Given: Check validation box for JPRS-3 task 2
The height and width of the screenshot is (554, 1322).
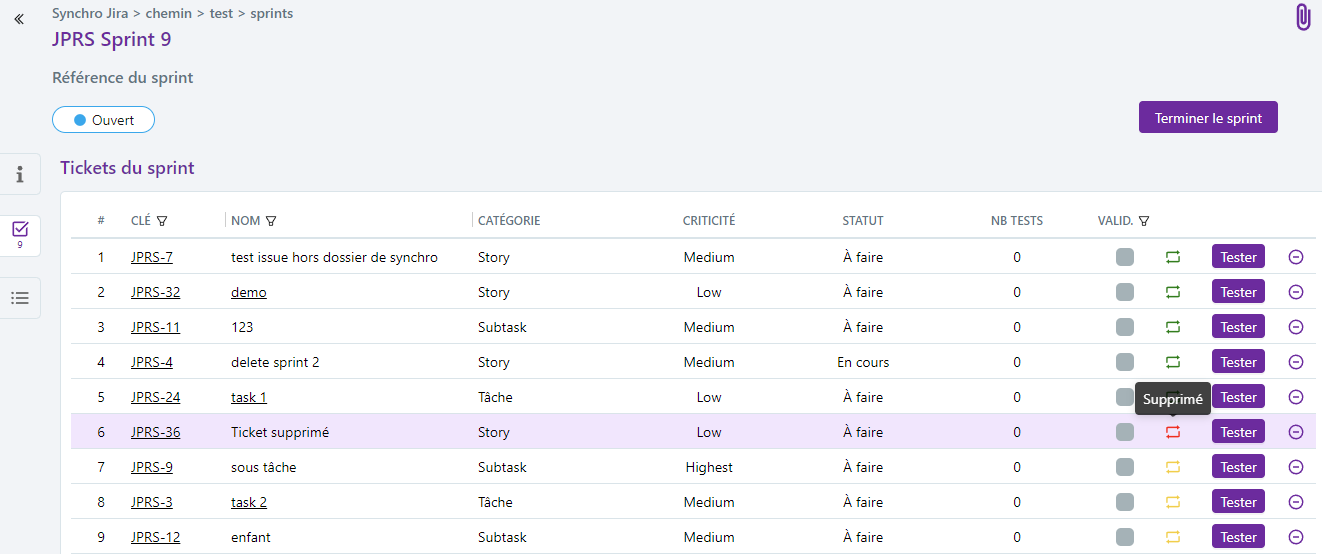Looking at the screenshot, I should point(1125,502).
